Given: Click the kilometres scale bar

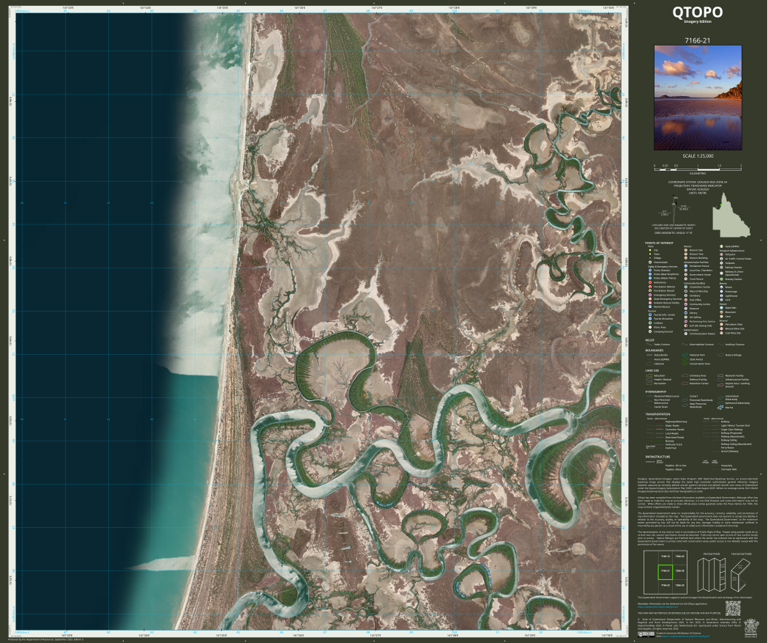Looking at the screenshot, I should pos(698,167).
